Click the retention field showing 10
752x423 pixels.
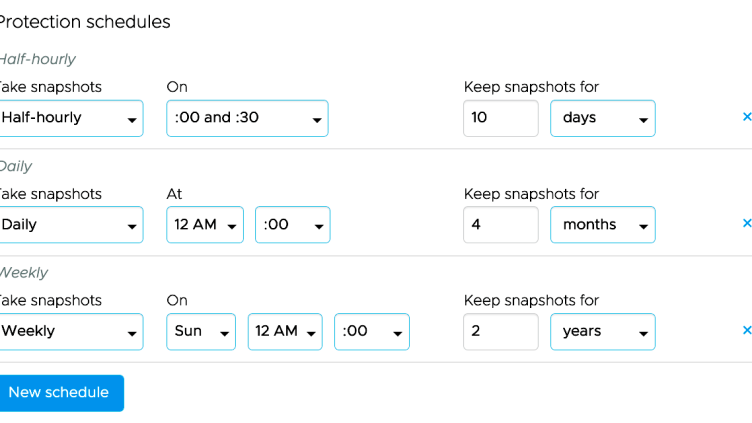pos(501,118)
